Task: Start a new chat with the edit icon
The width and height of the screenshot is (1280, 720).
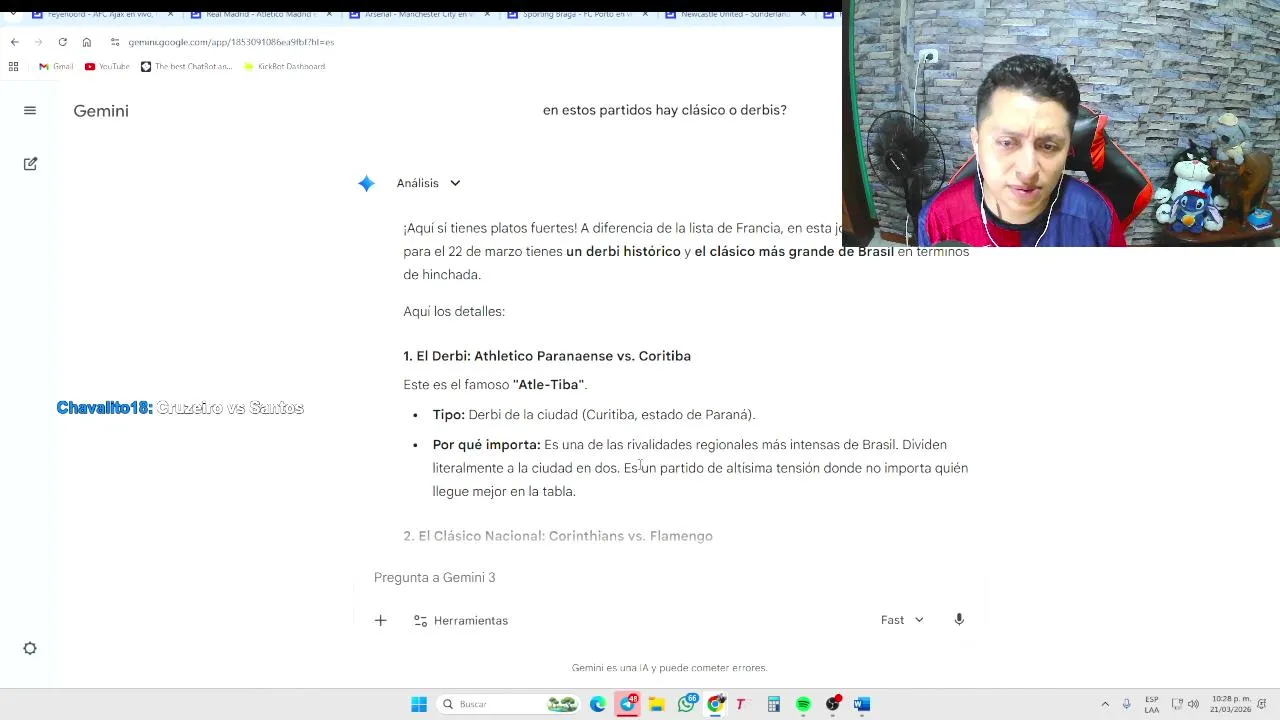Action: coord(30,163)
